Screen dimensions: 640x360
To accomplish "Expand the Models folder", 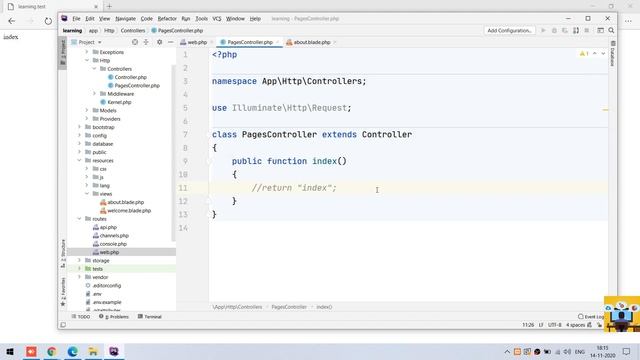I will (x=87, y=111).
